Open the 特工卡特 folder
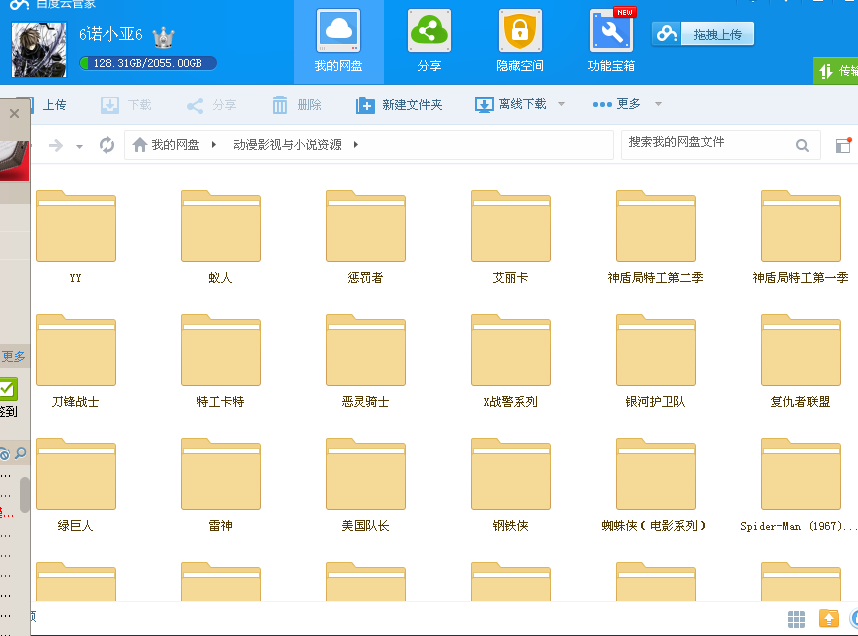 click(x=221, y=361)
